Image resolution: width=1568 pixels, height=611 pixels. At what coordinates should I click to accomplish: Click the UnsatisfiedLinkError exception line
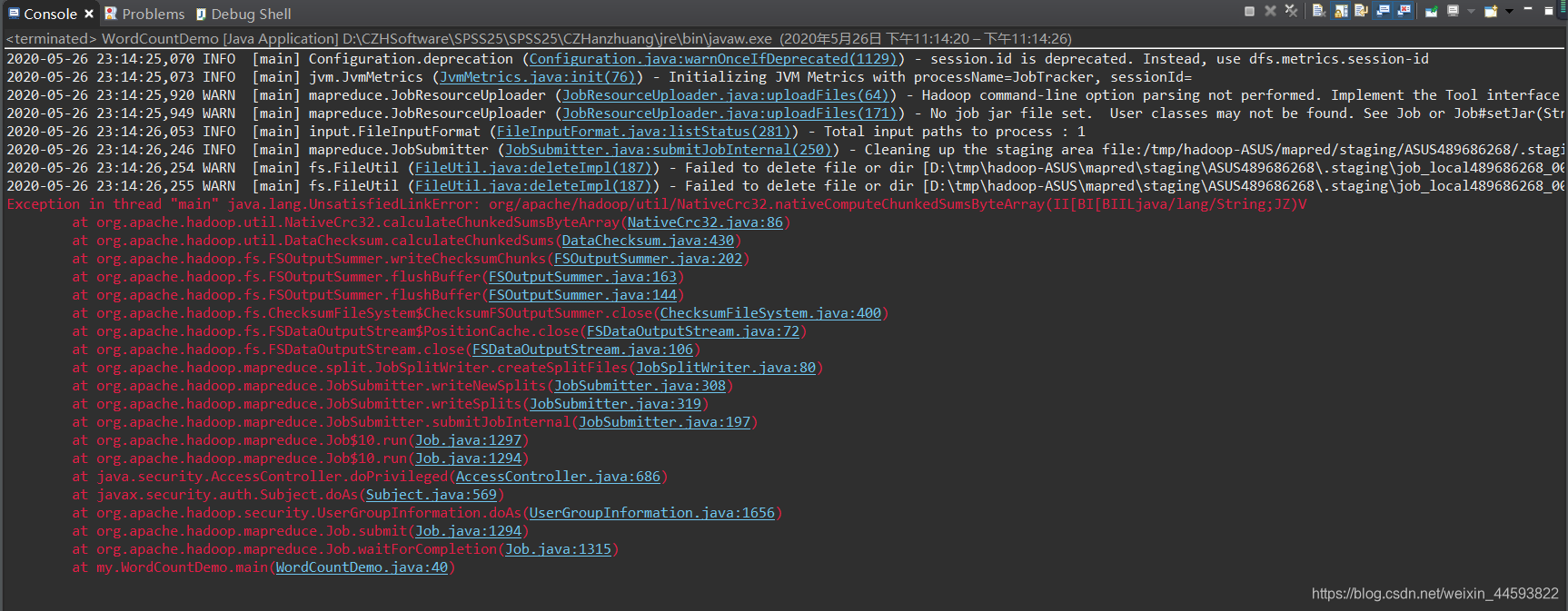click(657, 204)
